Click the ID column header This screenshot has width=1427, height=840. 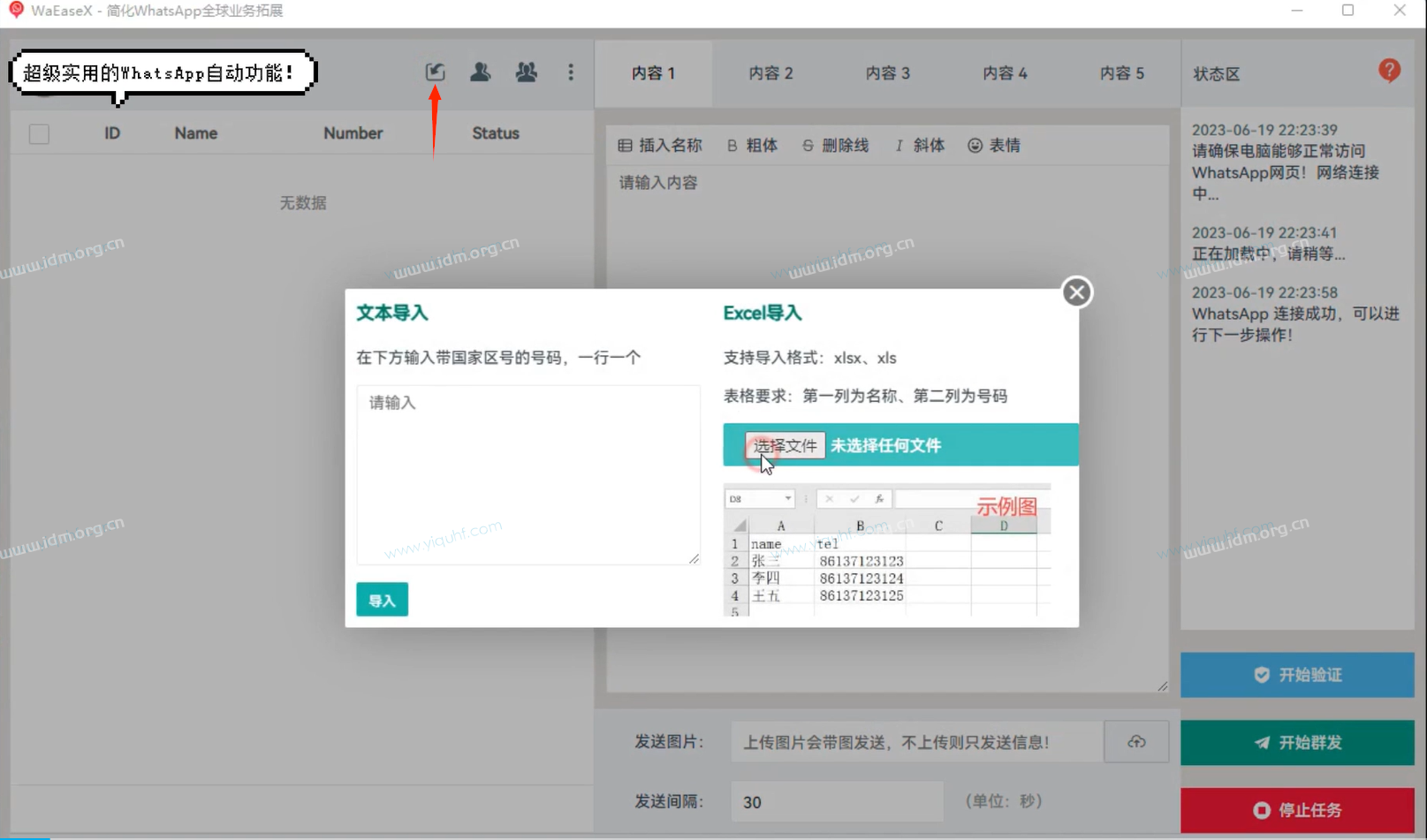pos(112,133)
